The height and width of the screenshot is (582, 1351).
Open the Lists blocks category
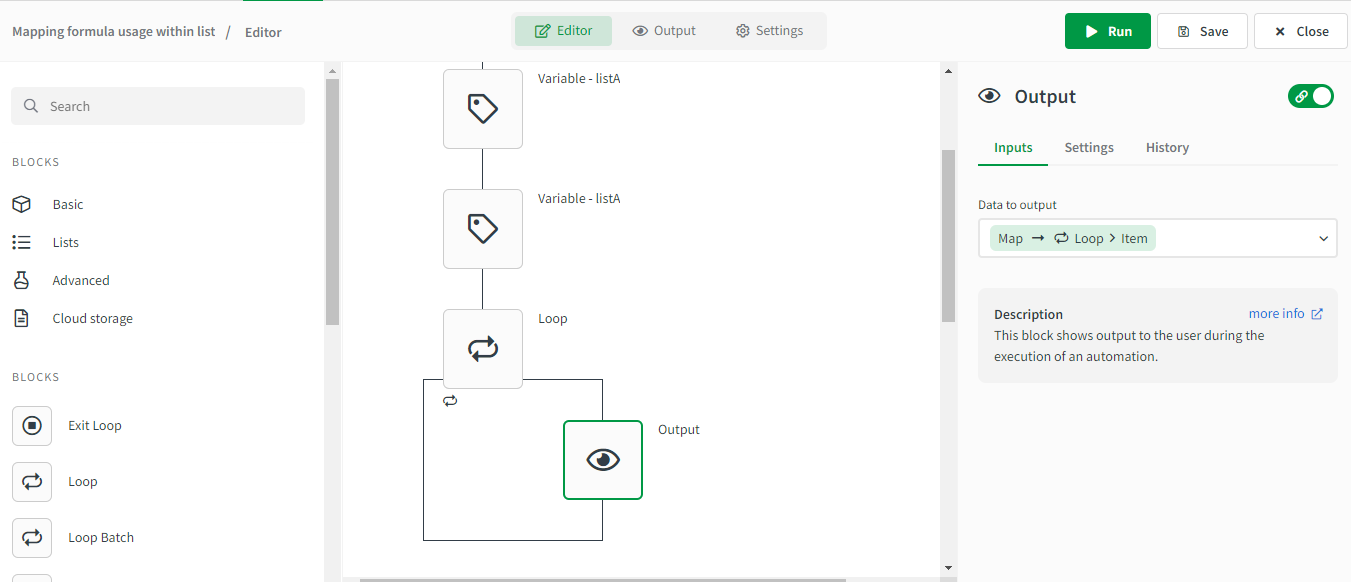(x=65, y=242)
